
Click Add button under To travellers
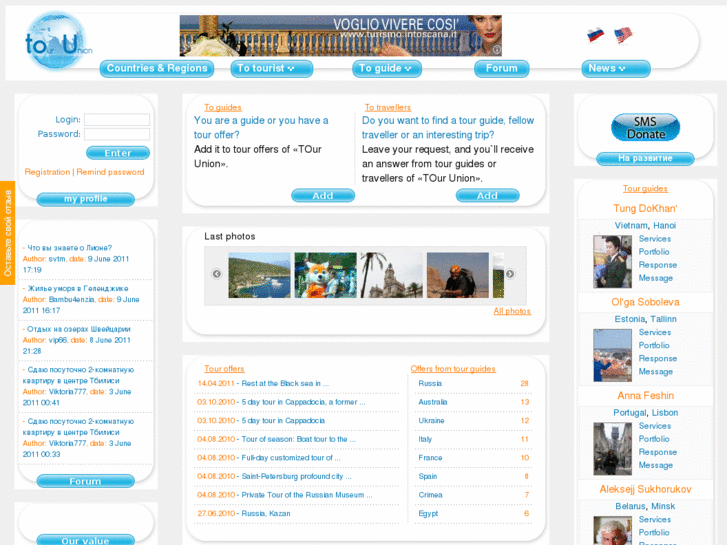(x=487, y=196)
